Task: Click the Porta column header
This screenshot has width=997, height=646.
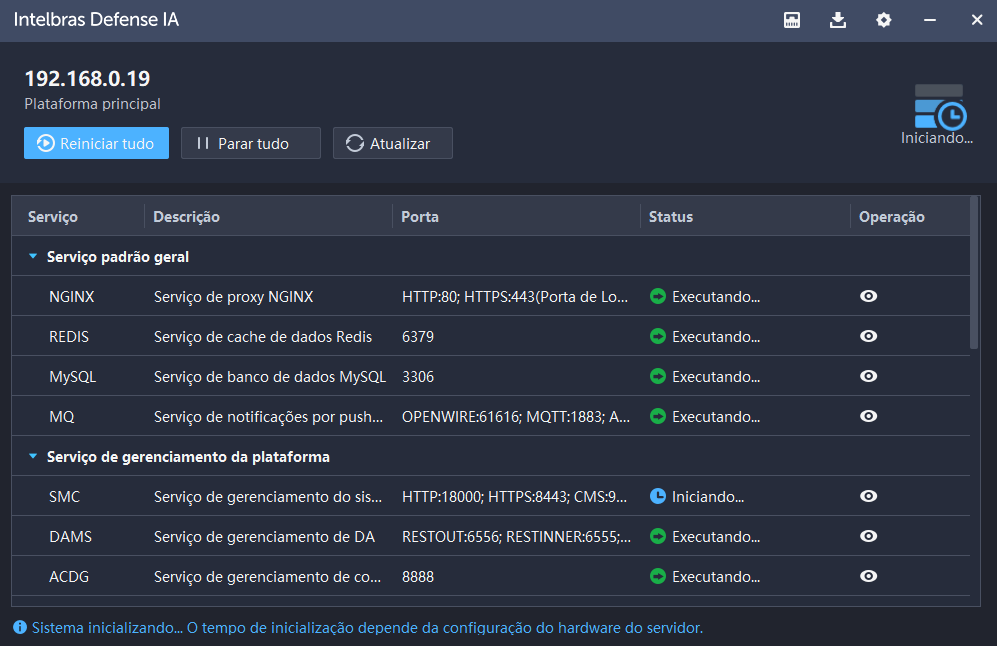Action: (x=420, y=217)
